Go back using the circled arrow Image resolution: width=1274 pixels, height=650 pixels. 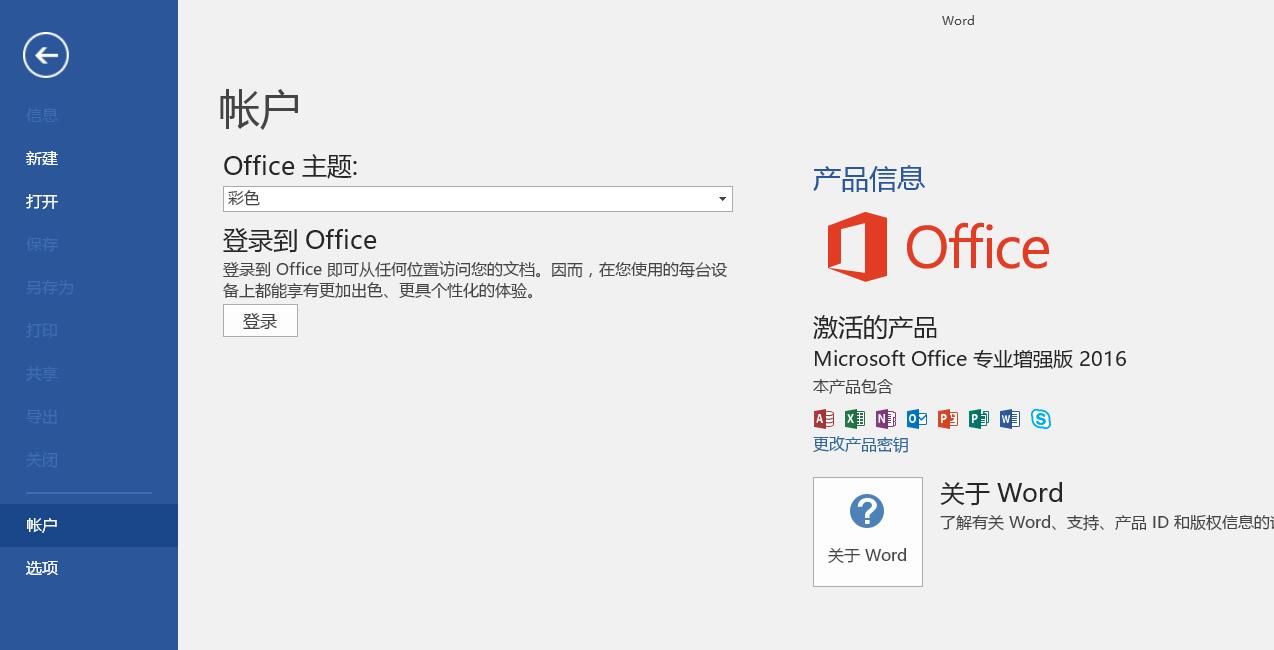pos(46,55)
